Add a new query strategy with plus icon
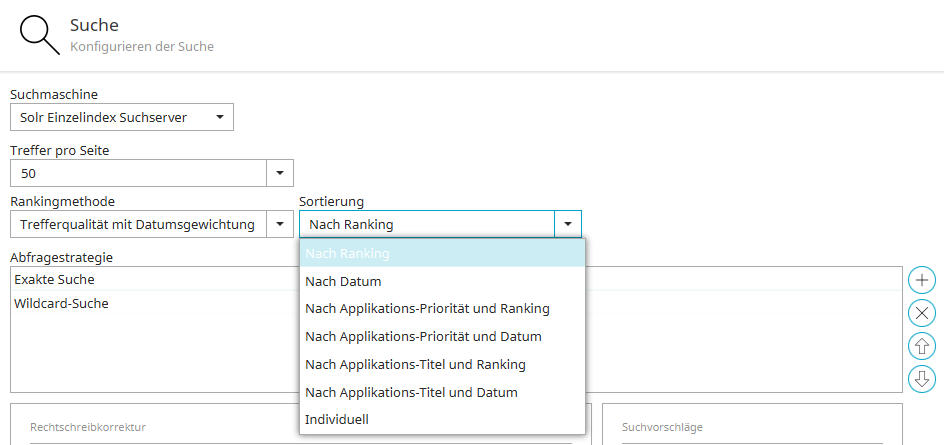Image resolution: width=944 pixels, height=445 pixels. [x=921, y=281]
